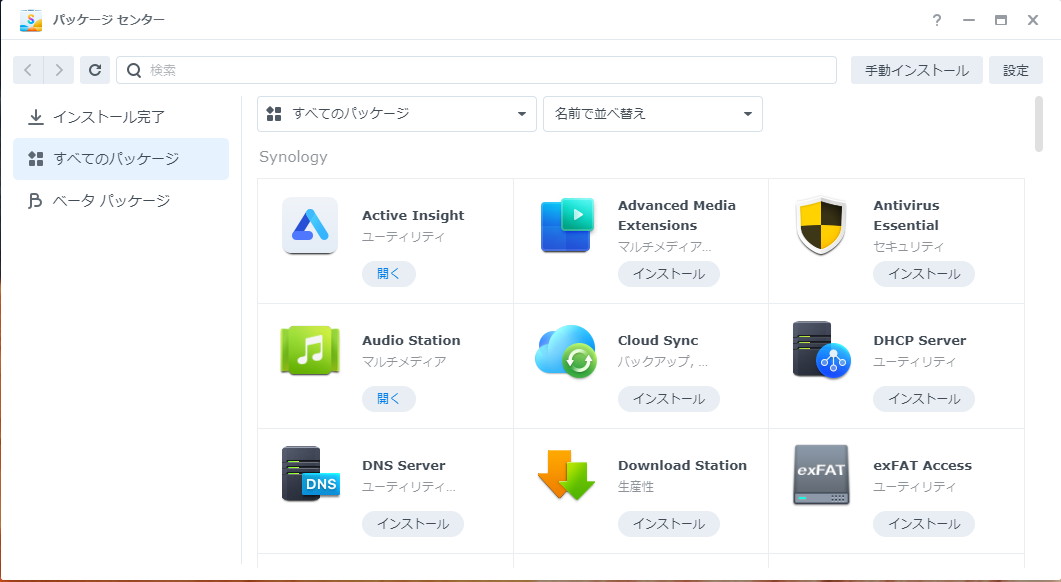The width and height of the screenshot is (1061, 582).
Task: Focus the 検索 search field
Action: [476, 70]
